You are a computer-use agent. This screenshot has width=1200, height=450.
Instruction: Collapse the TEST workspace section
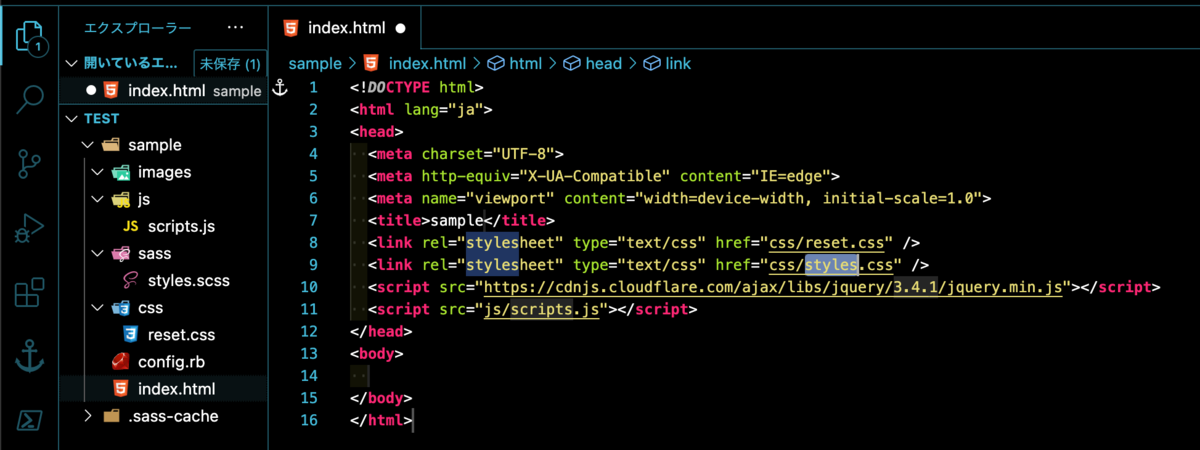70,118
